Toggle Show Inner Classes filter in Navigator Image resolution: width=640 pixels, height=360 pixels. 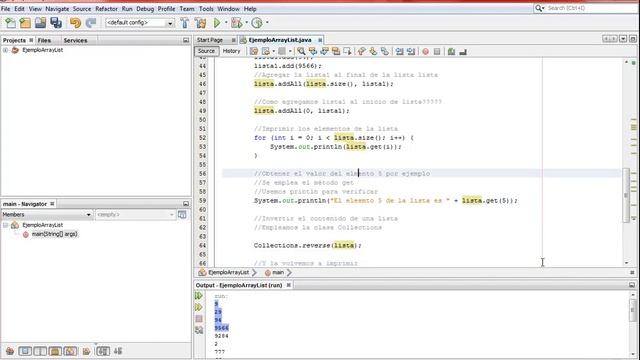click(70, 351)
